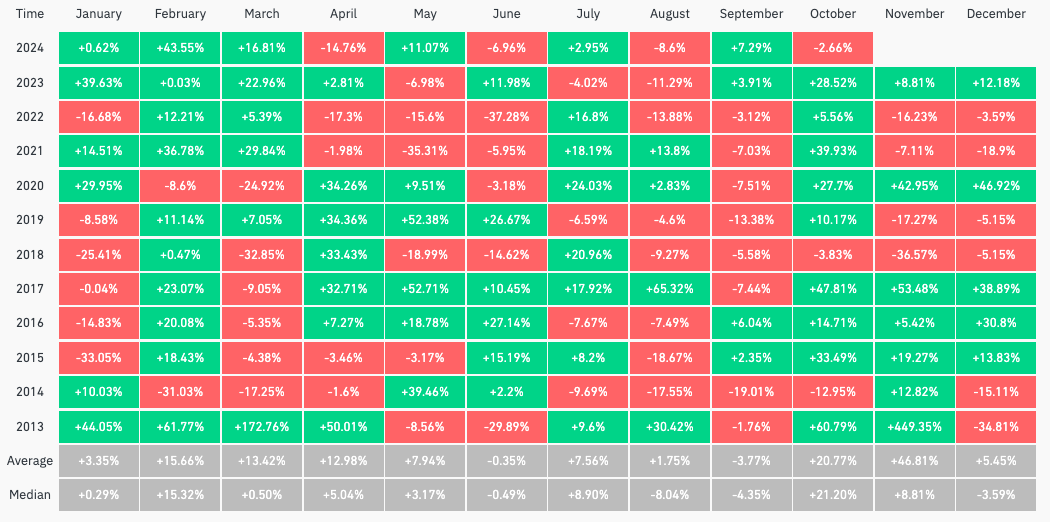This screenshot has height=522, width=1050.
Task: Select the +43.55% February 2024 cell
Action: [180, 48]
